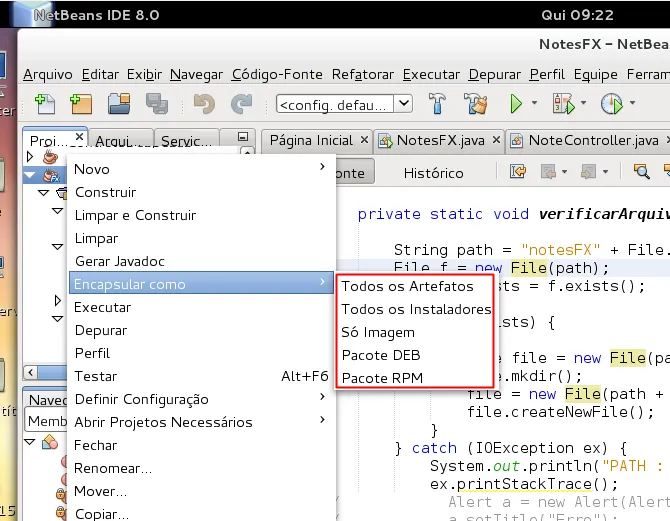The width and height of the screenshot is (670, 521).
Task: Run project with green play icon
Action: pyautogui.click(x=516, y=104)
